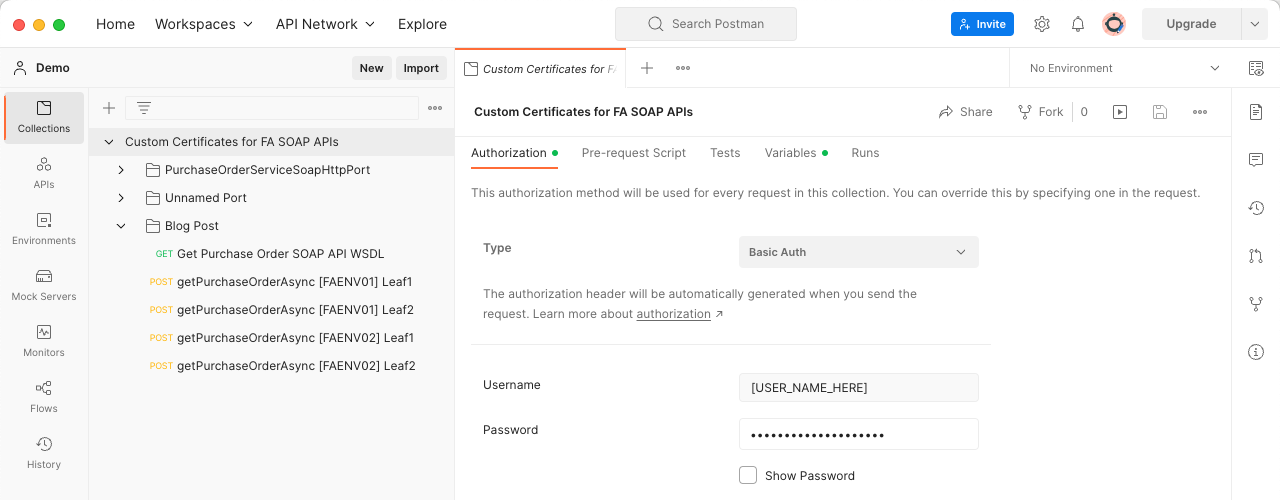Switch to the Tests tab
This screenshot has width=1280, height=500.
[x=725, y=153]
